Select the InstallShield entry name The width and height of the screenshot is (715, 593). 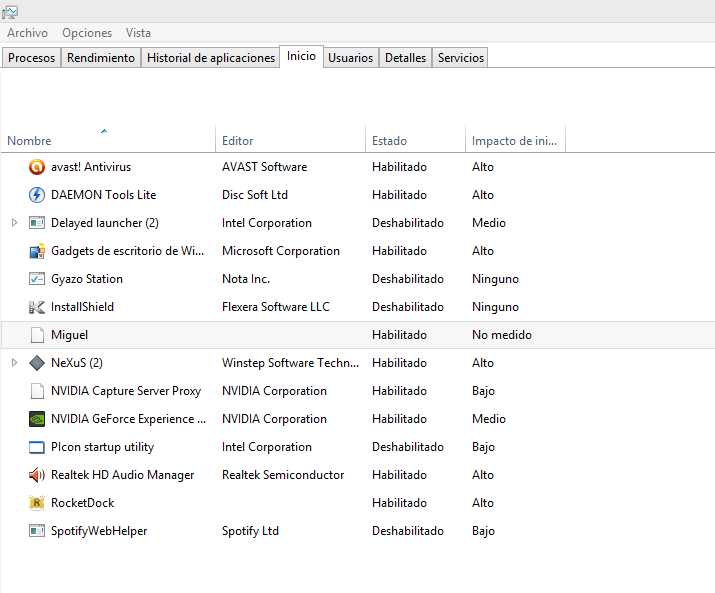pyautogui.click(x=82, y=307)
